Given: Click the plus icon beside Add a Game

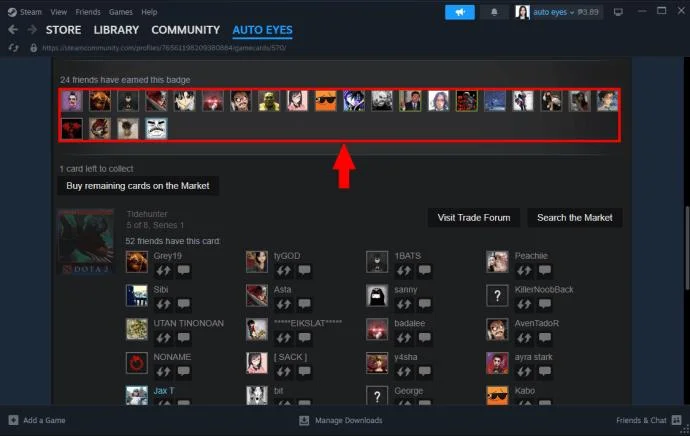Looking at the screenshot, I should click(14, 420).
